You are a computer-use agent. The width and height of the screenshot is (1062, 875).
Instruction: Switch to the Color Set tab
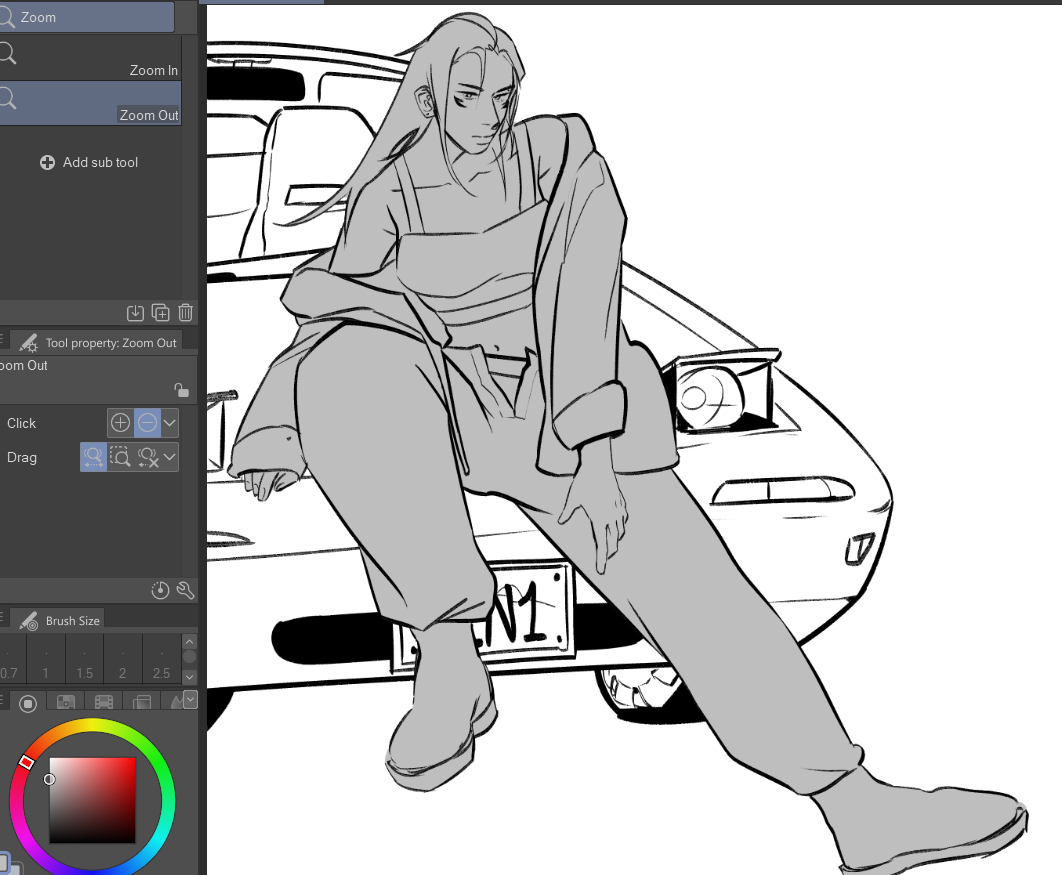coord(66,702)
